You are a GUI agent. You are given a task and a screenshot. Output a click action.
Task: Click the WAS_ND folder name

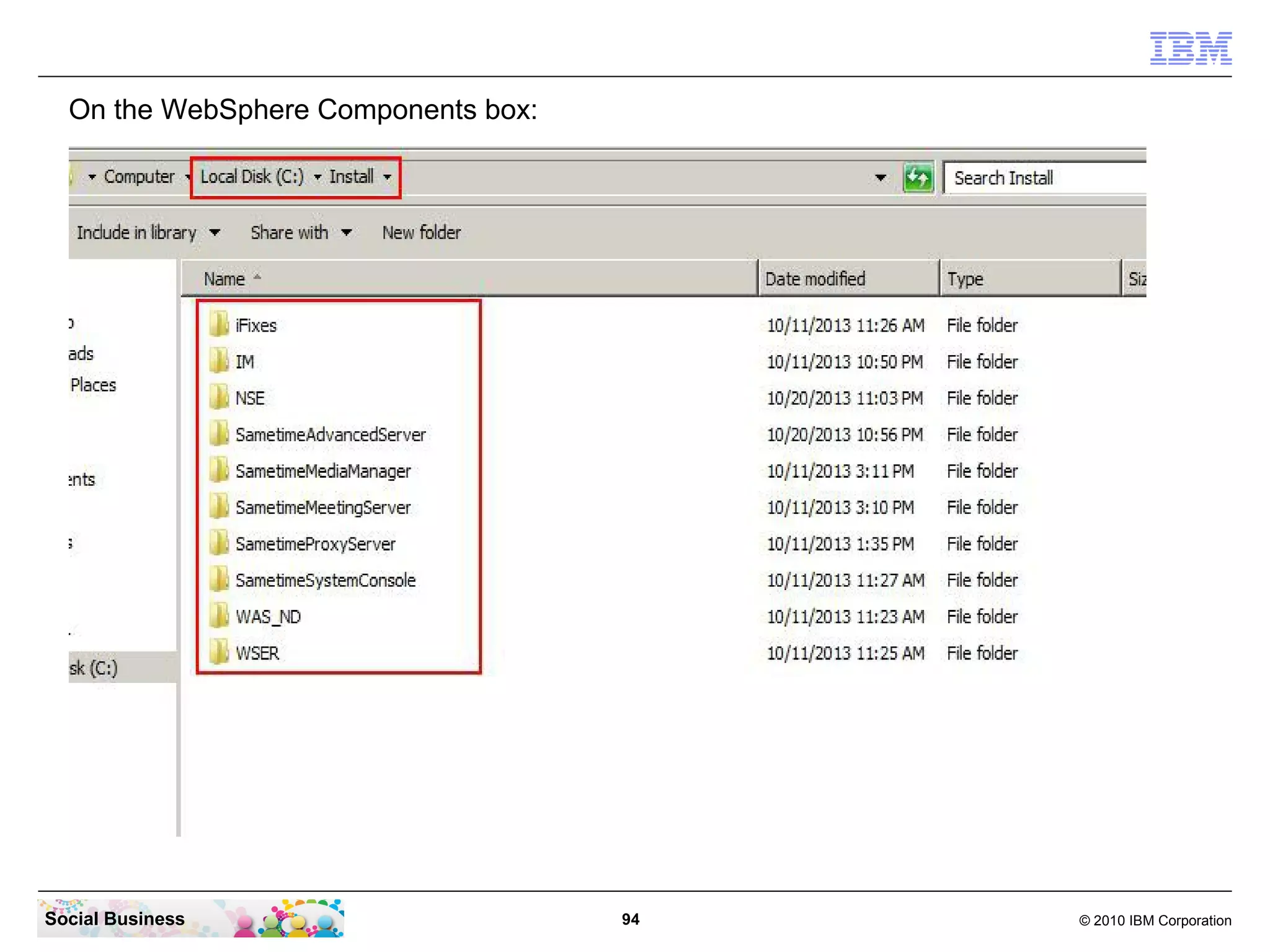269,617
